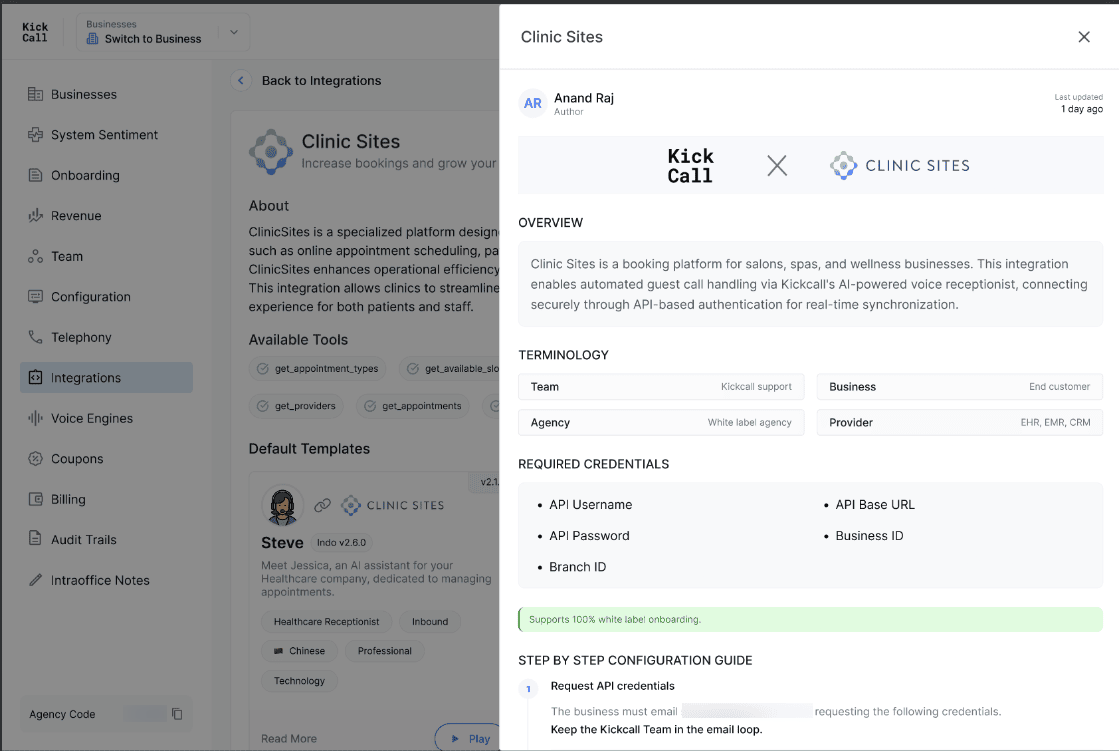Click the Integrations sidebar icon
Image resolution: width=1119 pixels, height=751 pixels.
point(35,378)
